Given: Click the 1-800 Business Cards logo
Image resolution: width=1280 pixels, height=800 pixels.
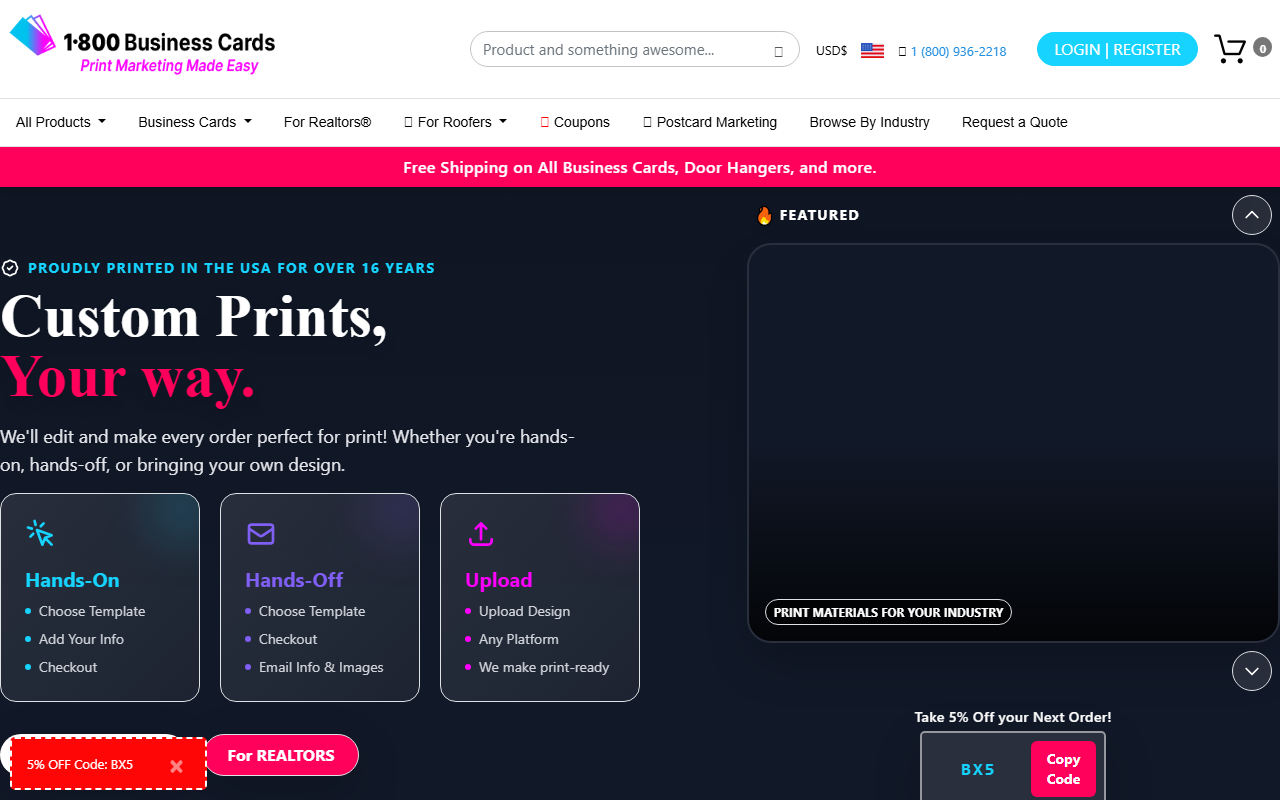Looking at the screenshot, I should coord(142,47).
